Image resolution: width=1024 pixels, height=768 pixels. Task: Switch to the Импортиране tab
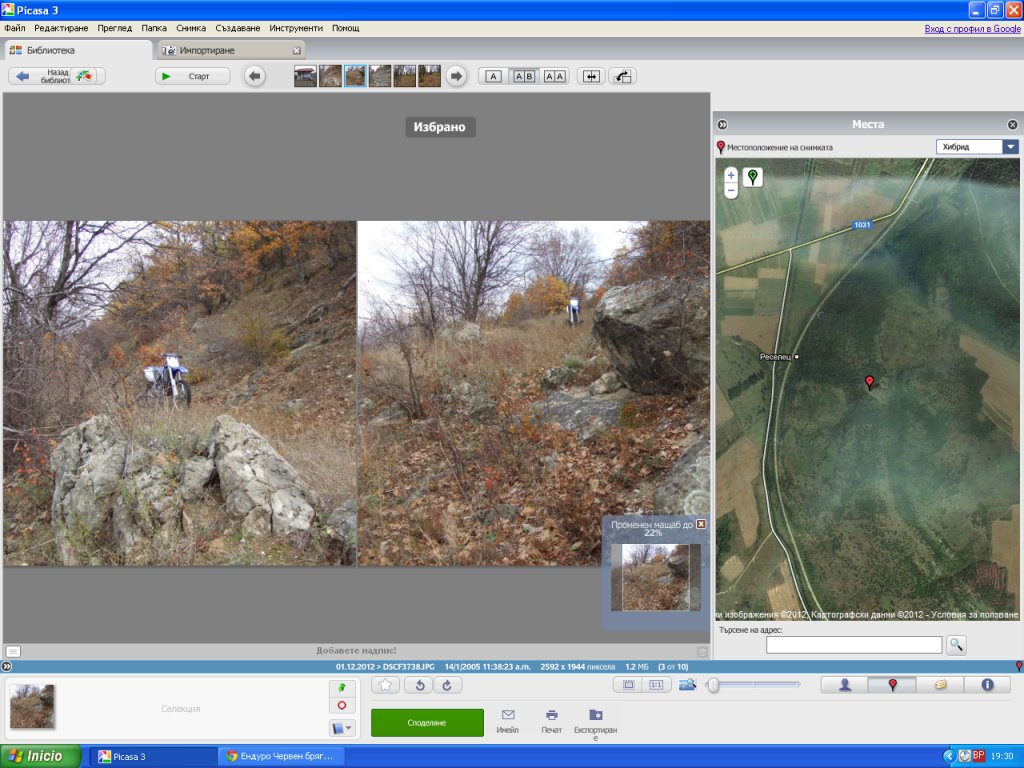click(230, 50)
